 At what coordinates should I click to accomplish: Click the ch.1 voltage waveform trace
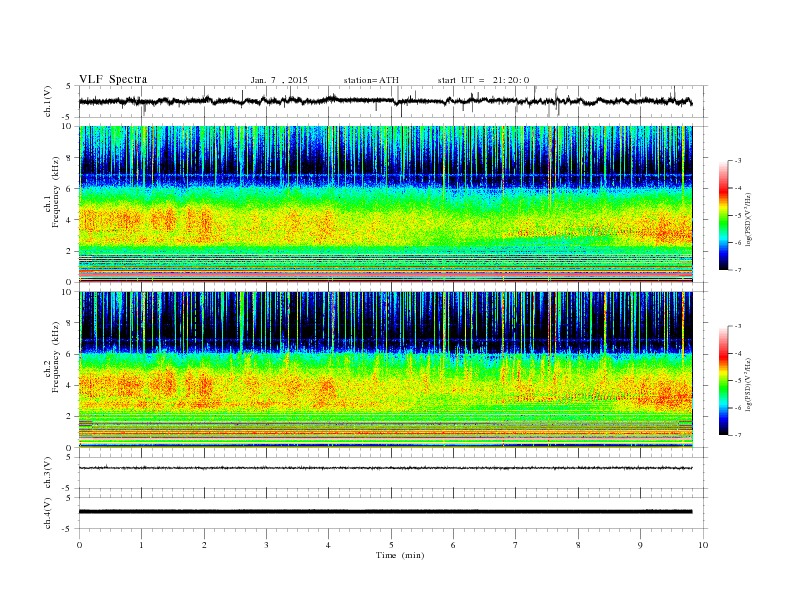(x=385, y=101)
